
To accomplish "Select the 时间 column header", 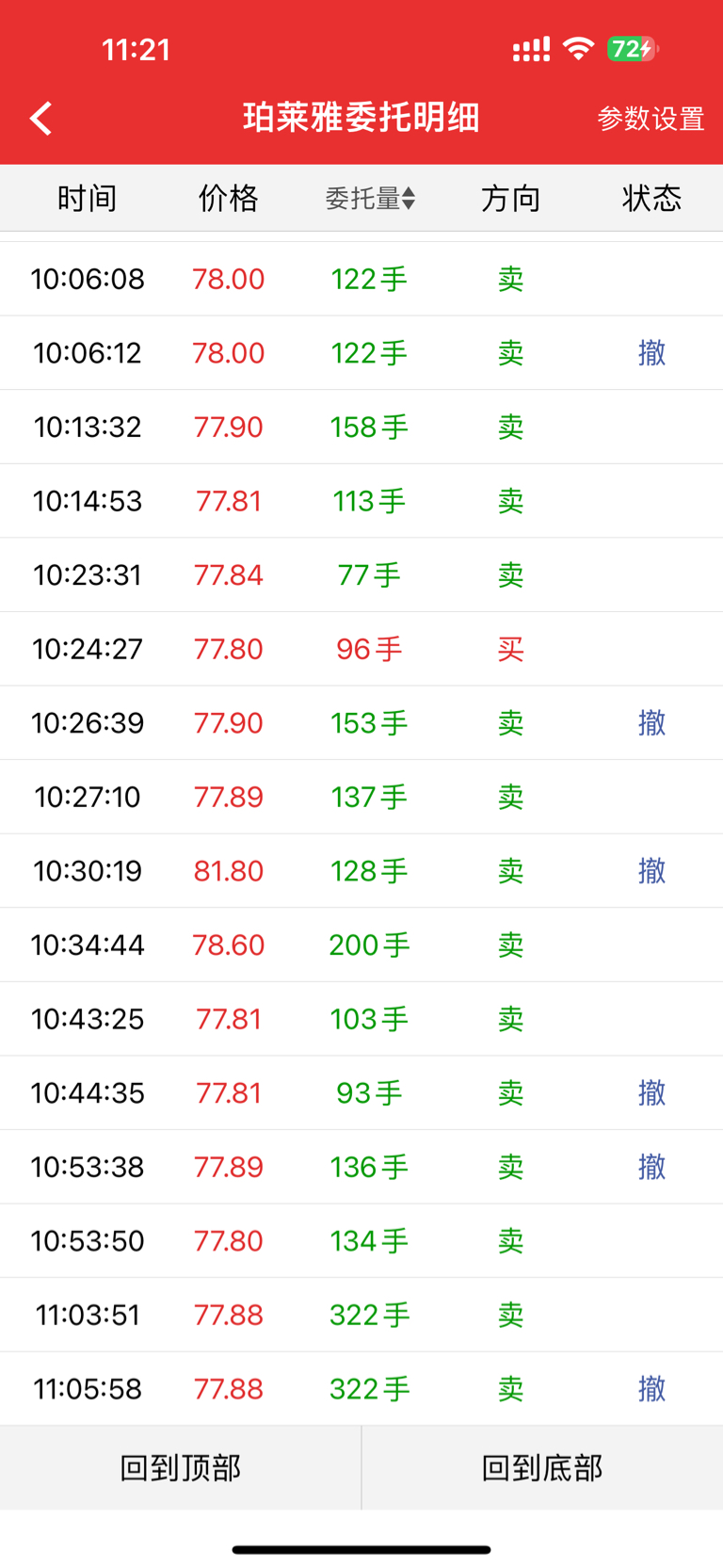I will click(88, 198).
